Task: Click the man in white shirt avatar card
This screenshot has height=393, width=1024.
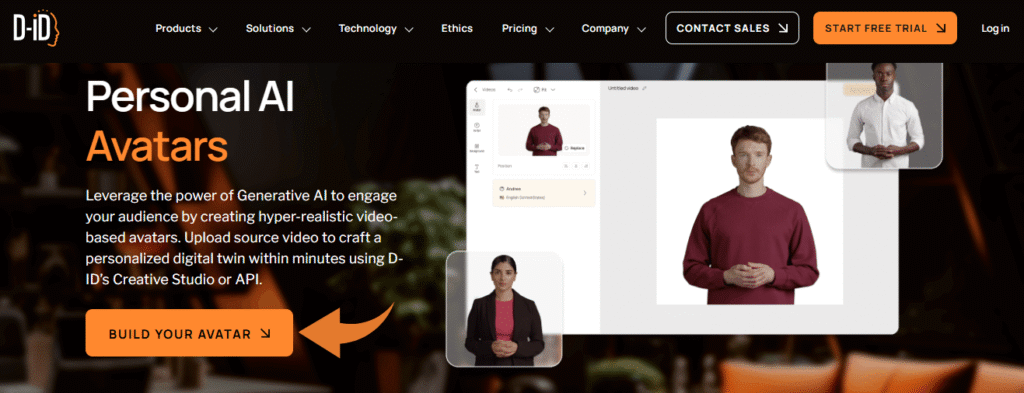Action: (884, 115)
